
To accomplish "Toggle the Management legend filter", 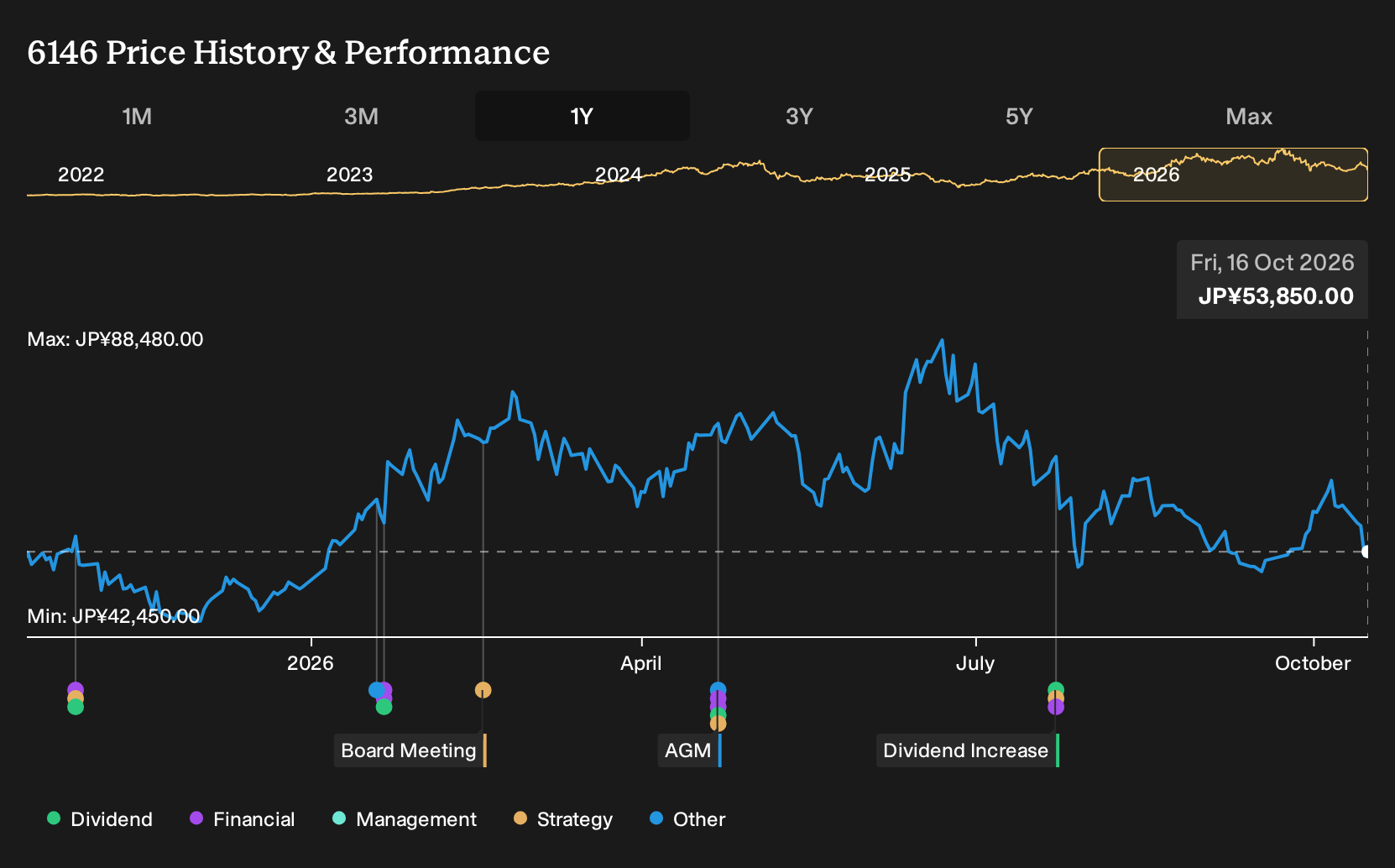I will point(405,819).
